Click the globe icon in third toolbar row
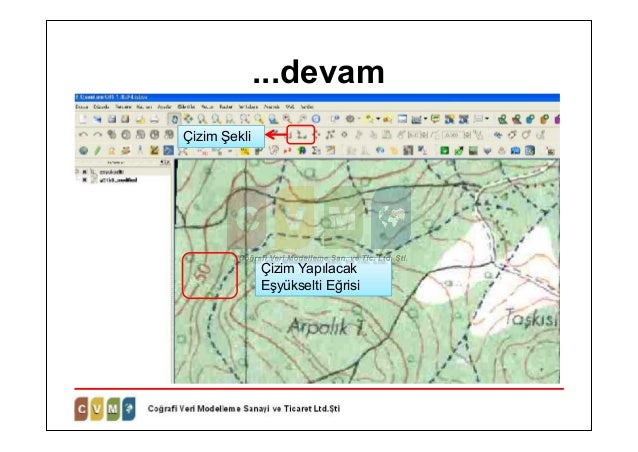 pos(83,151)
